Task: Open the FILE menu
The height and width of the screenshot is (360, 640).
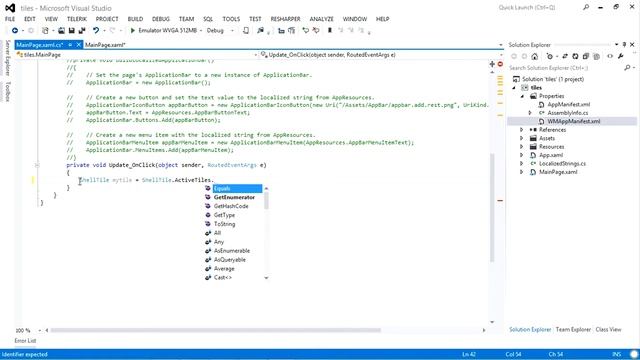Action: click(10, 19)
